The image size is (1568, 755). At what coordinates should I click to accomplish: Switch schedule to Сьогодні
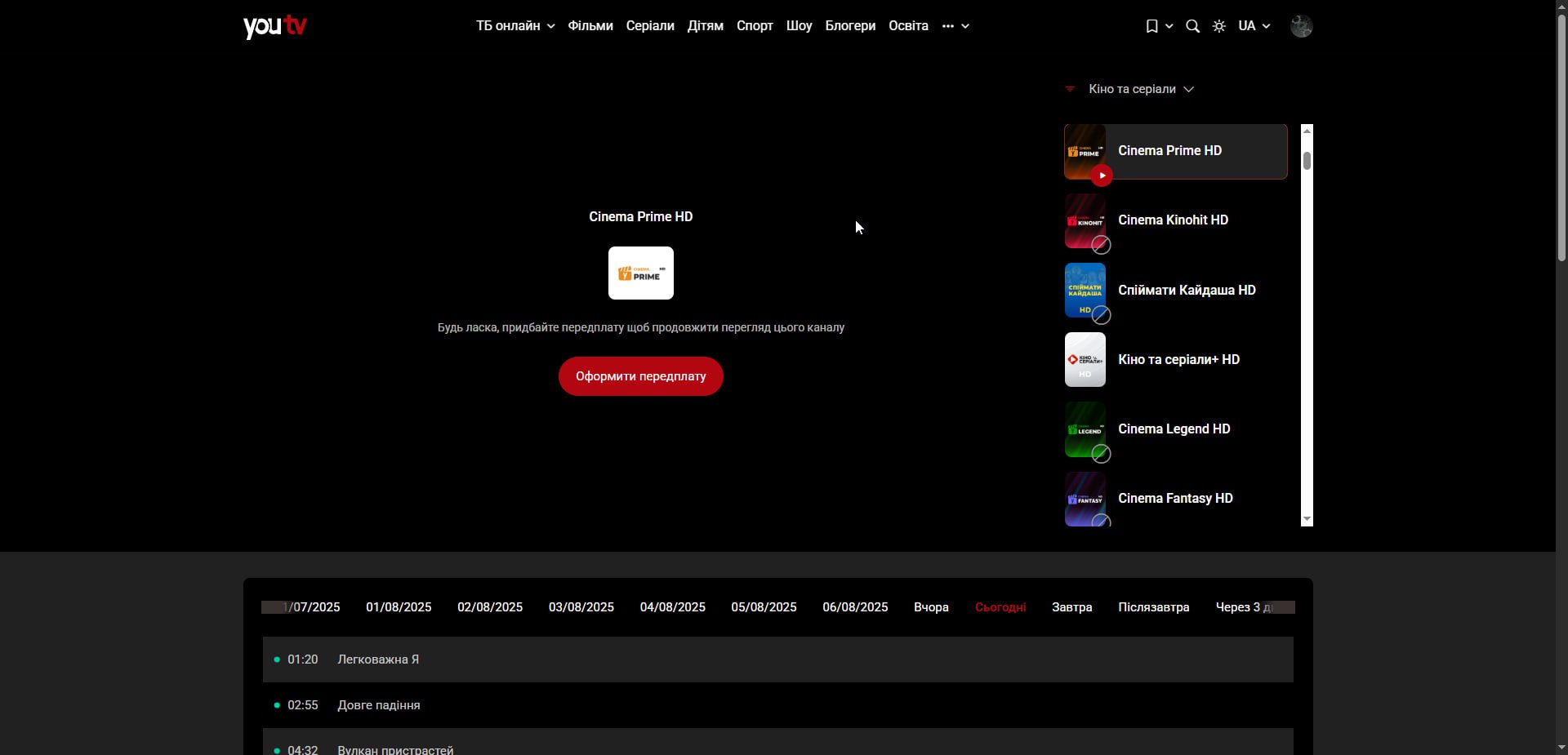pos(1000,607)
